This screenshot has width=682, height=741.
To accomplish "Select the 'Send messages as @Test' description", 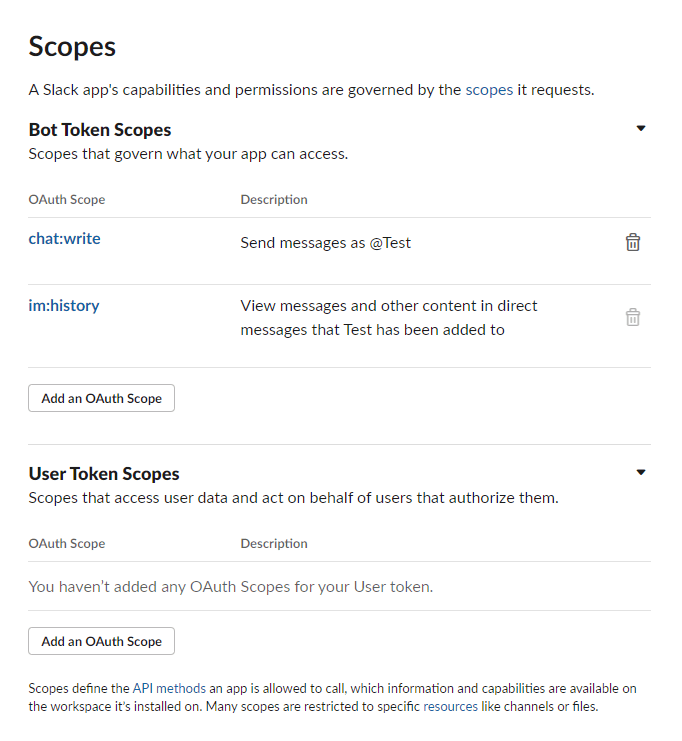I will [326, 243].
